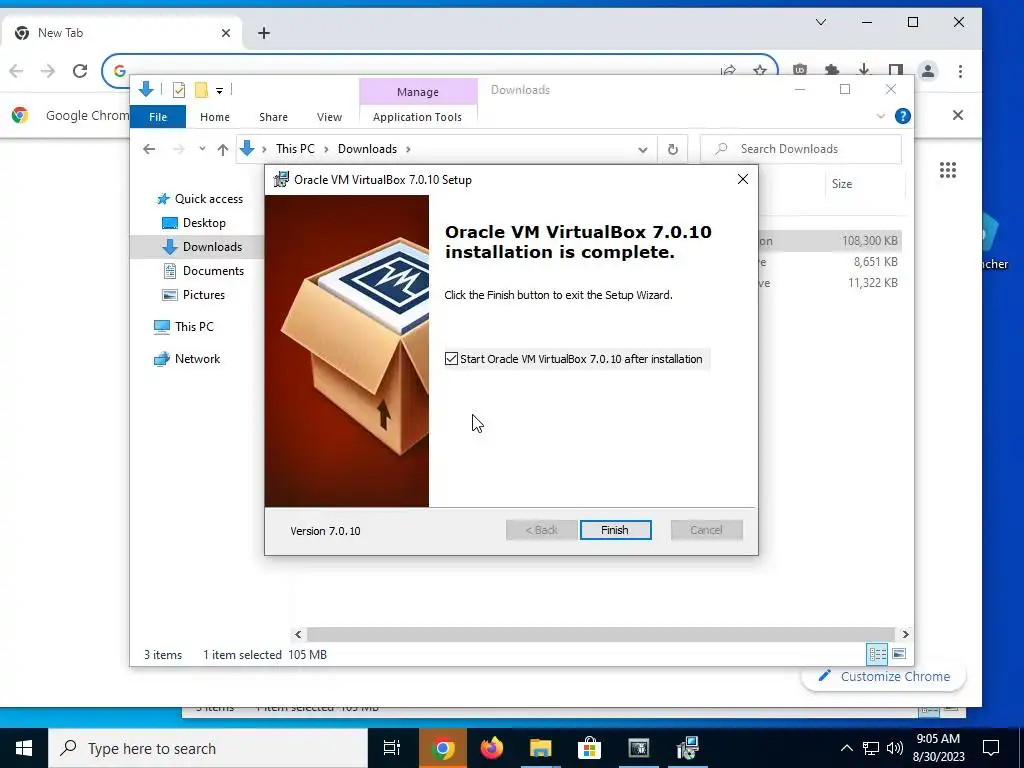Close the New Tab in Chrome

pos(226,33)
